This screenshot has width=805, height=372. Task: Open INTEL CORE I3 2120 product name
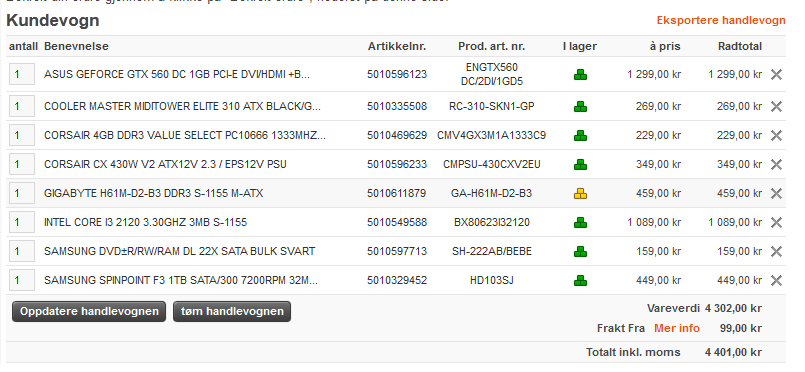pos(145,222)
